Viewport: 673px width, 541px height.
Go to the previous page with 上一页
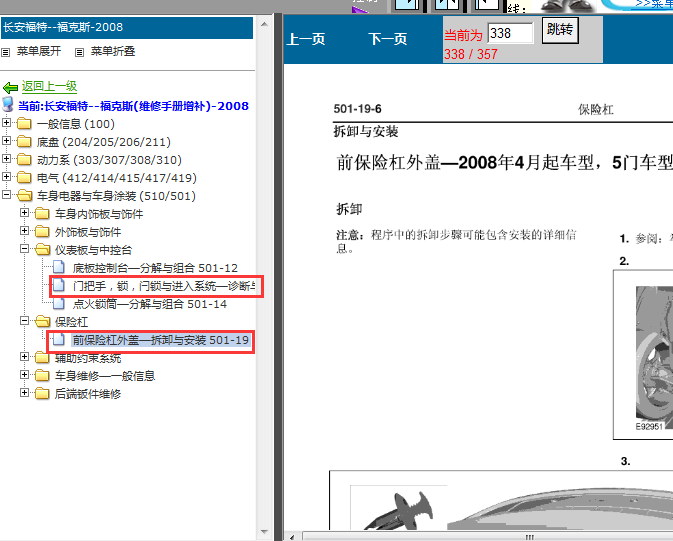coord(306,40)
